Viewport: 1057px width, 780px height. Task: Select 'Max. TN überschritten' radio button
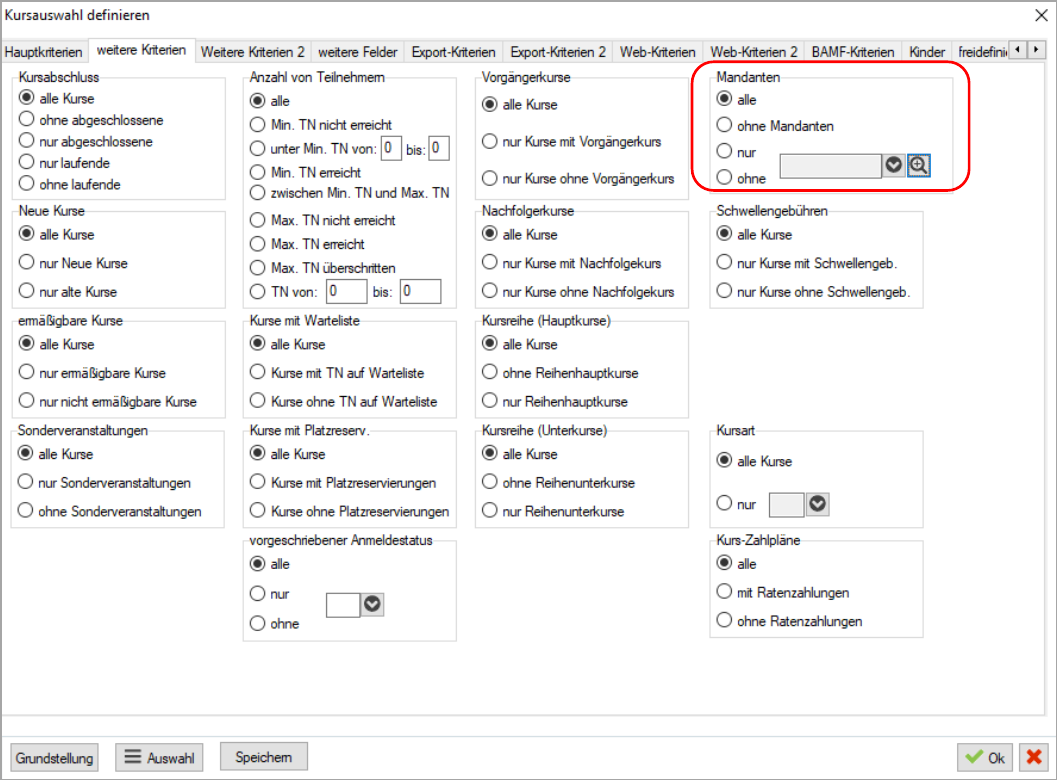(x=323, y=268)
